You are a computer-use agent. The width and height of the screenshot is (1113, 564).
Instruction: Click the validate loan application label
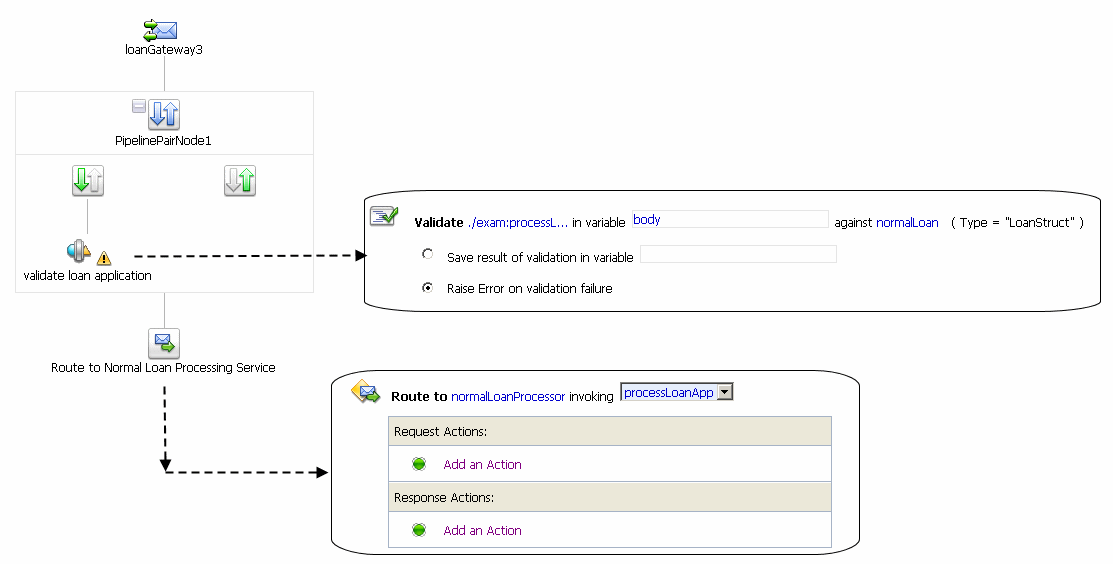coord(87,275)
